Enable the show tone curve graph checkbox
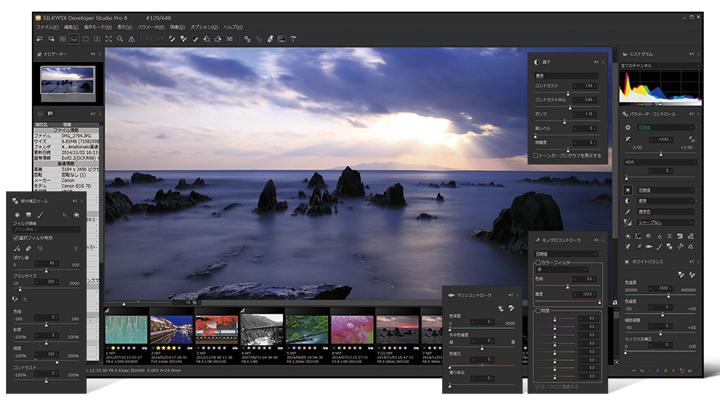 pos(536,156)
